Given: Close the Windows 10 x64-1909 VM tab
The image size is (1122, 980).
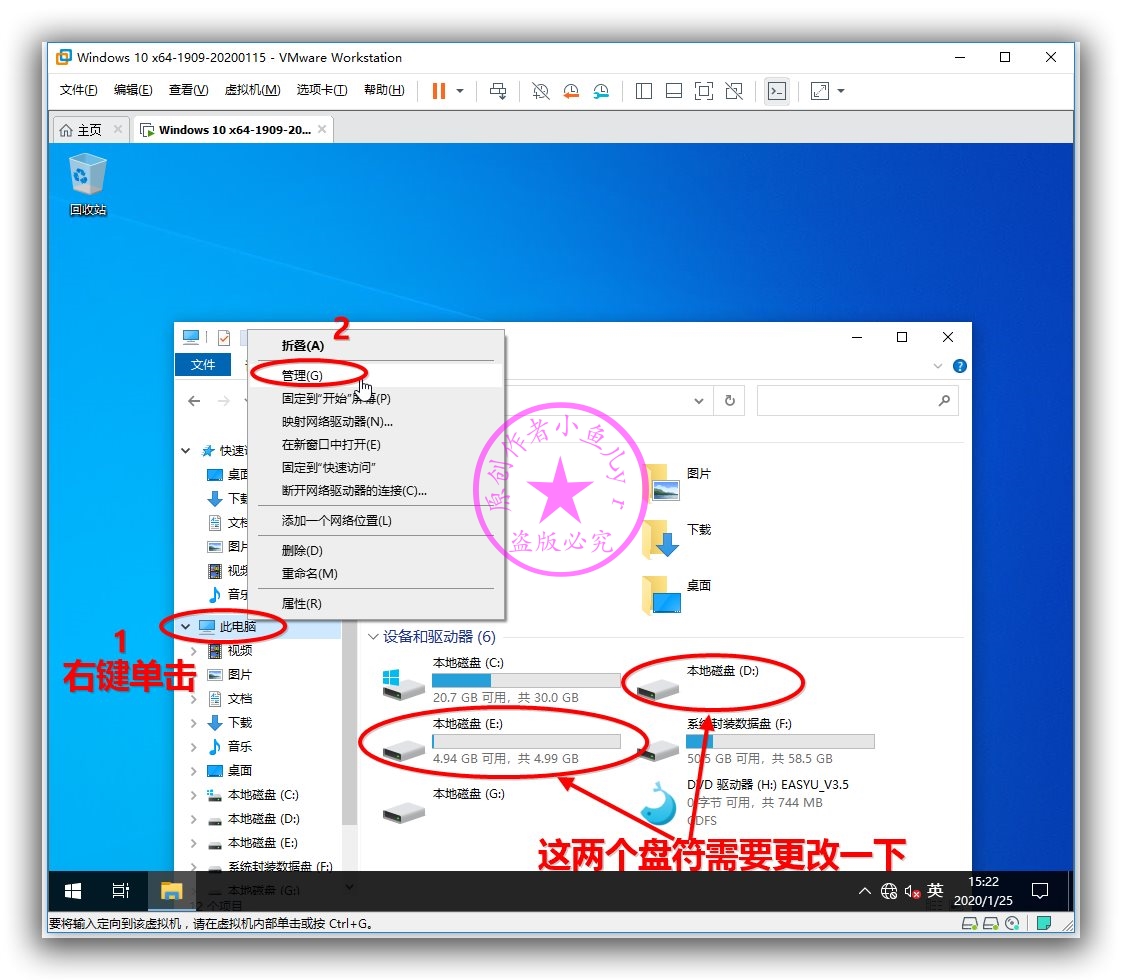Looking at the screenshot, I should [x=322, y=129].
